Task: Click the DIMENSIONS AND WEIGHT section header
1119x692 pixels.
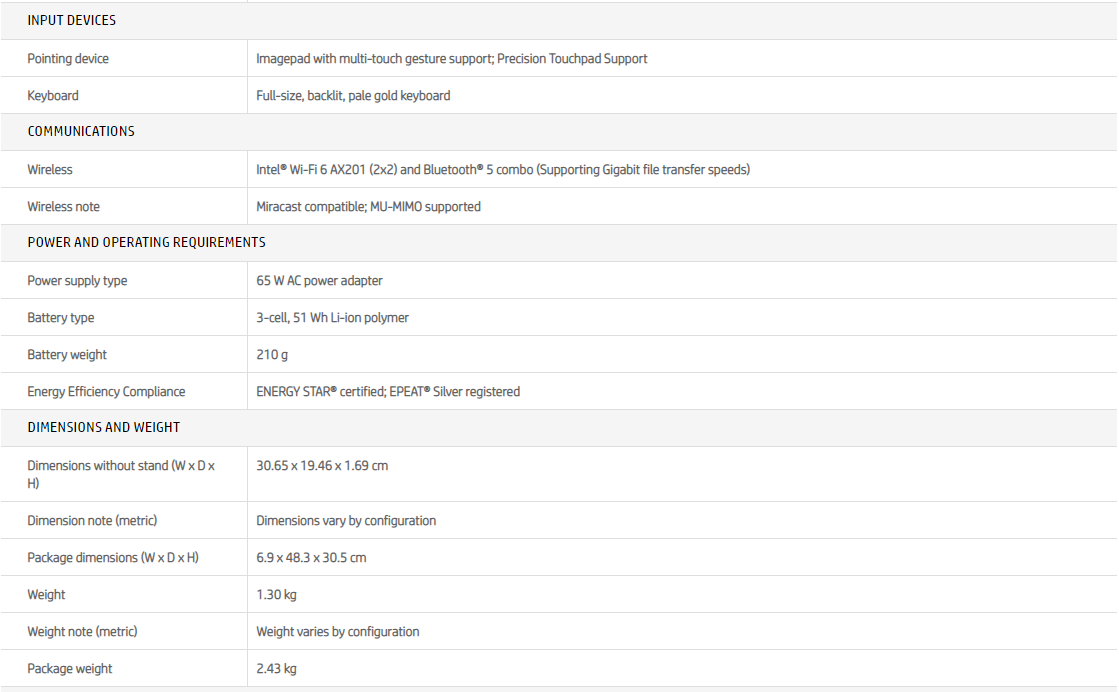Action: coord(104,427)
